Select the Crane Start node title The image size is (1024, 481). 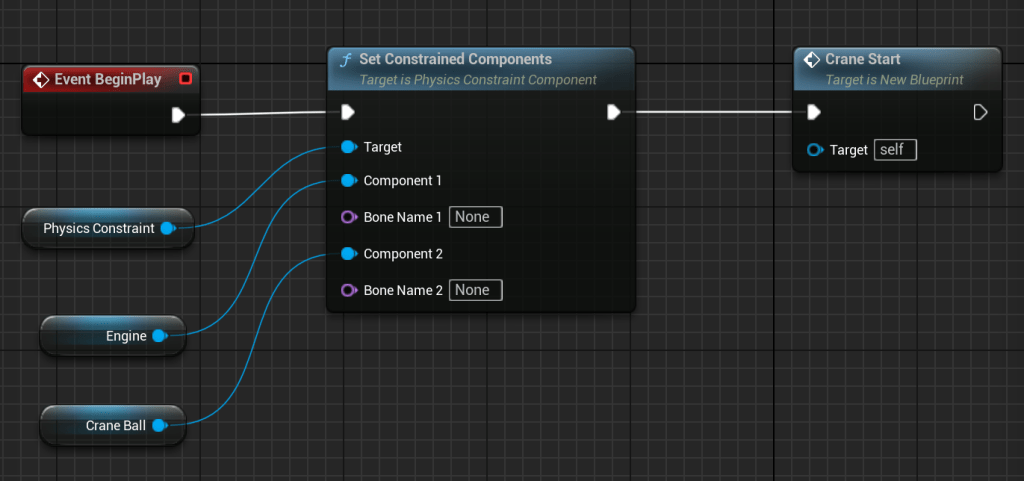[x=862, y=60]
